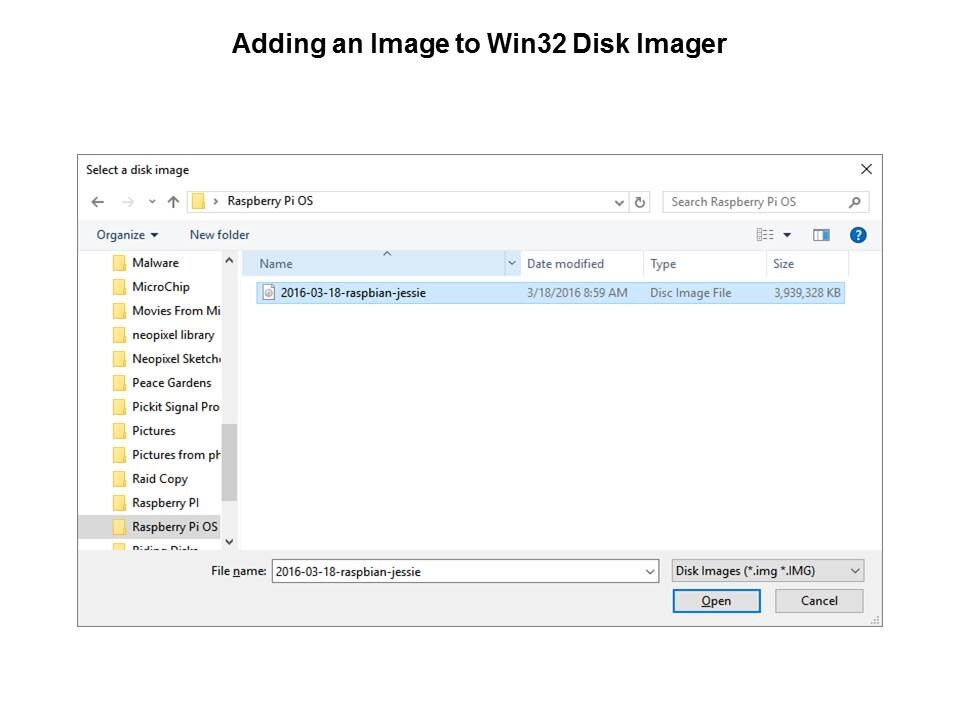Toggle the preview pane icon
The image size is (960, 720).
click(x=821, y=235)
